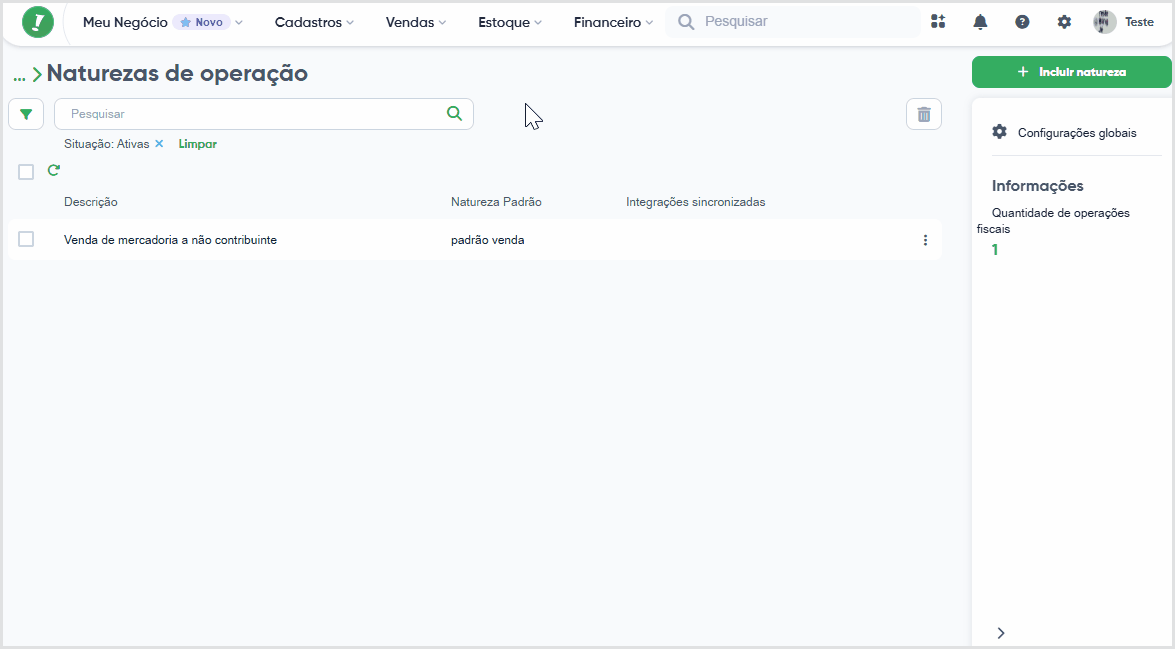Expand the Financeiro dropdown chevron

649,22
